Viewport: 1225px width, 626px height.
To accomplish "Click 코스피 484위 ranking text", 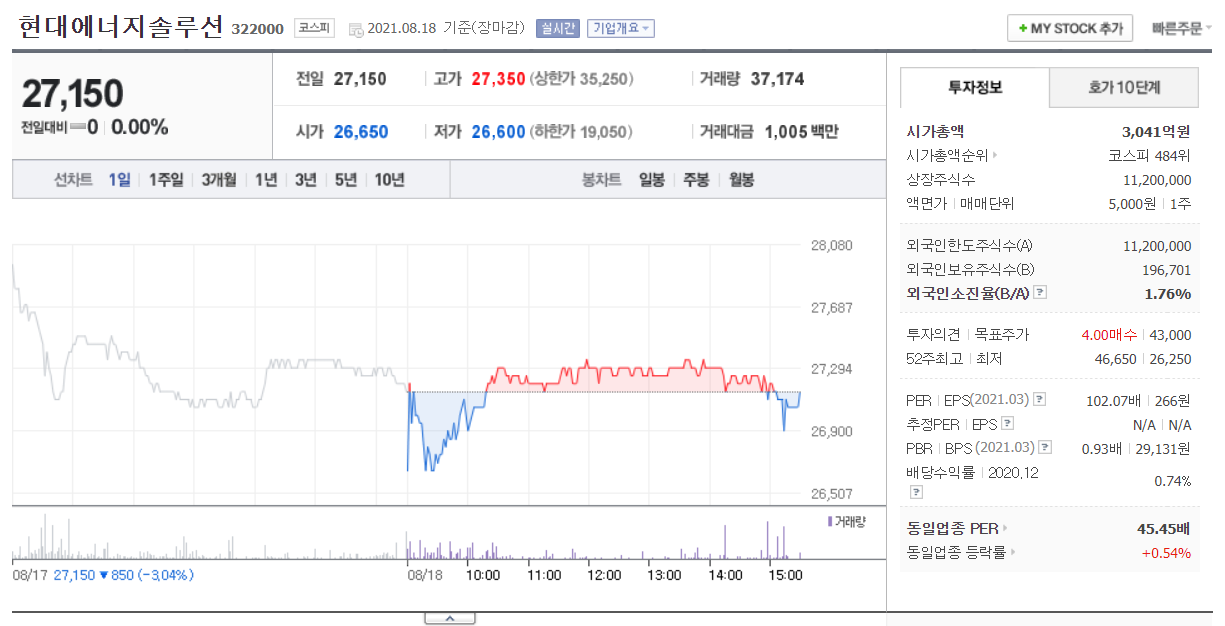I will tap(1149, 156).
